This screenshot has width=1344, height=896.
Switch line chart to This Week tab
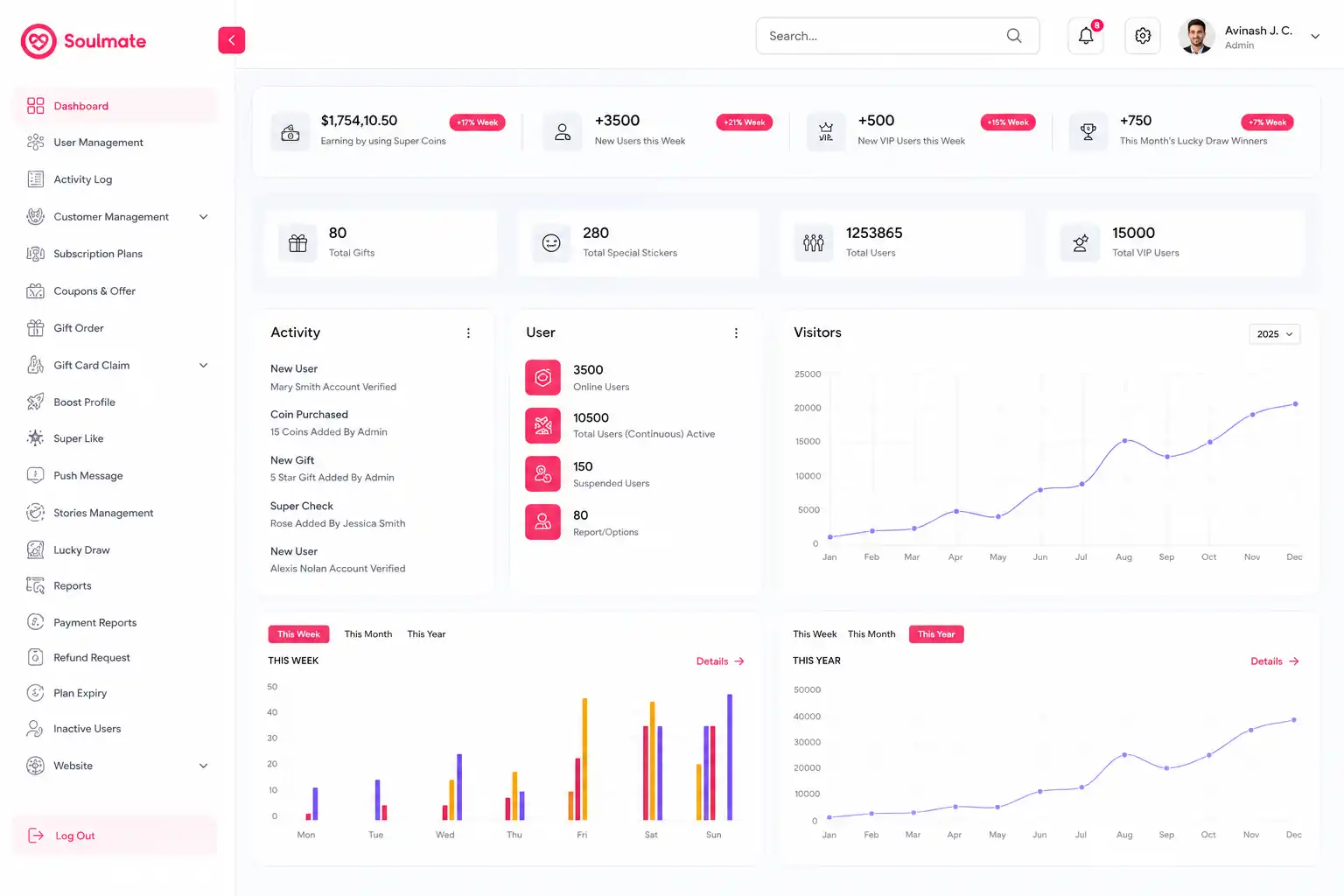pyautogui.click(x=815, y=634)
